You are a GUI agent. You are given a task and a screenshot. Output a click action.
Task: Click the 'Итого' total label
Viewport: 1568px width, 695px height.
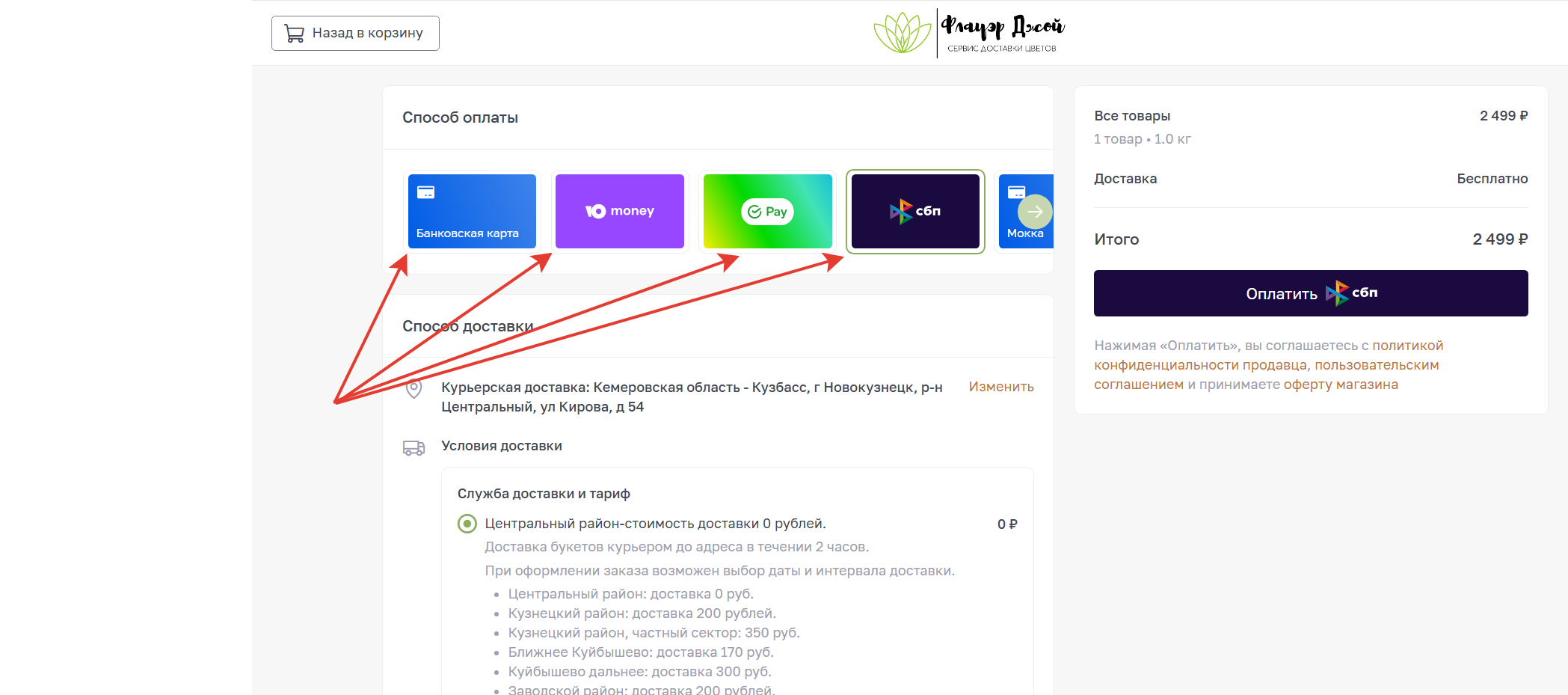pos(1116,239)
